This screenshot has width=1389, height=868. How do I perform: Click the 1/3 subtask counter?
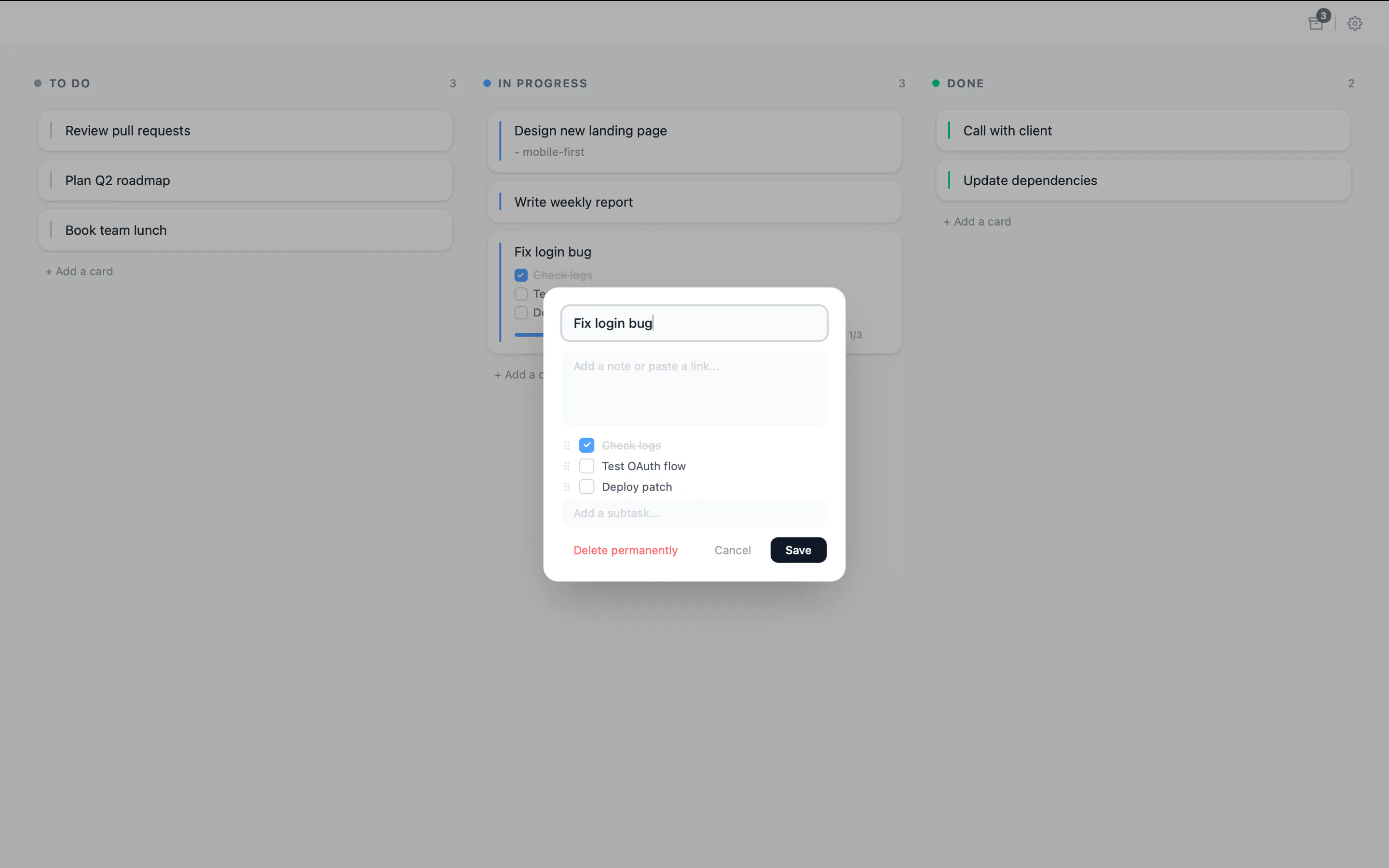(x=855, y=335)
